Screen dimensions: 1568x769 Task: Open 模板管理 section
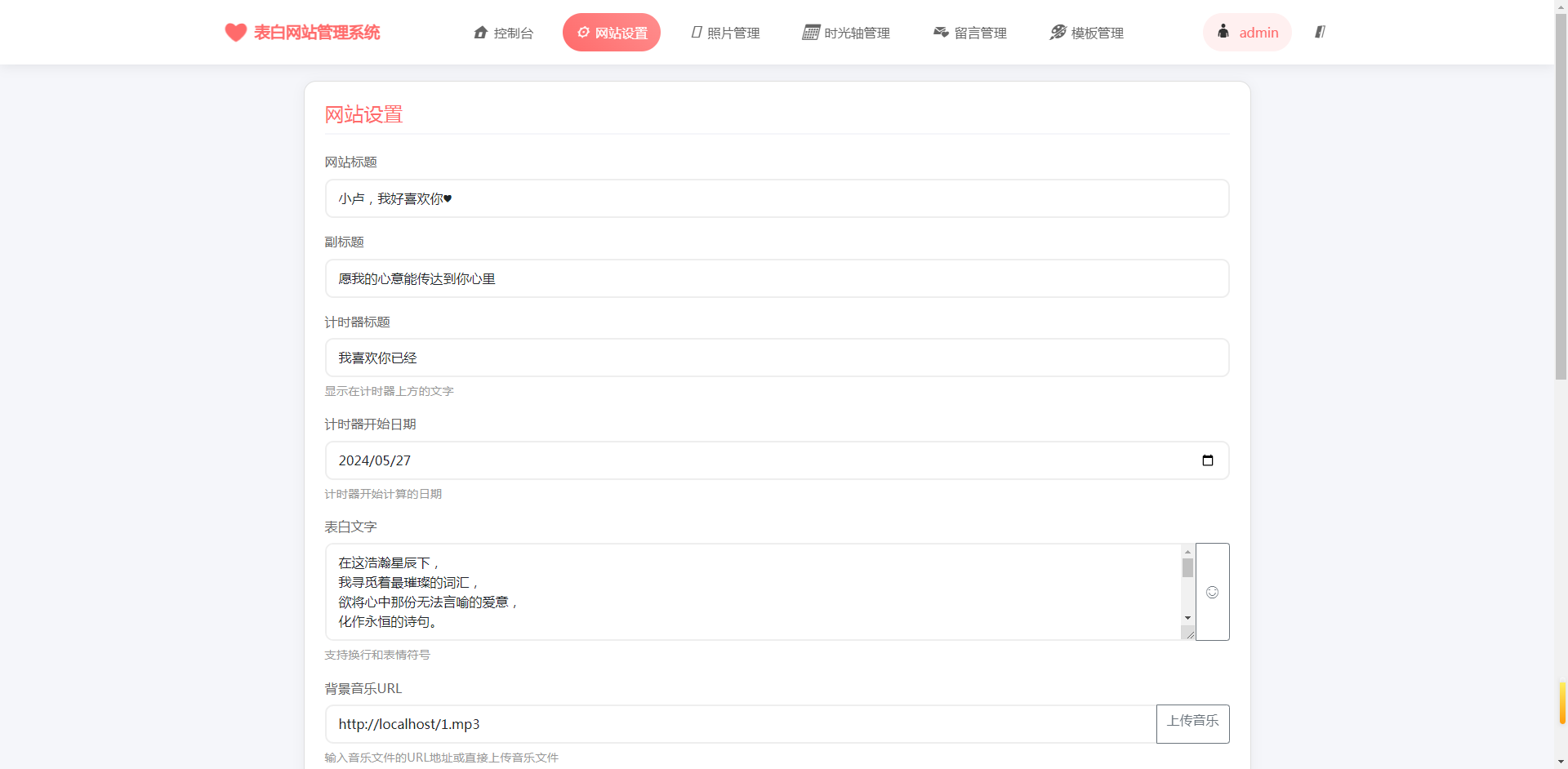click(1087, 33)
